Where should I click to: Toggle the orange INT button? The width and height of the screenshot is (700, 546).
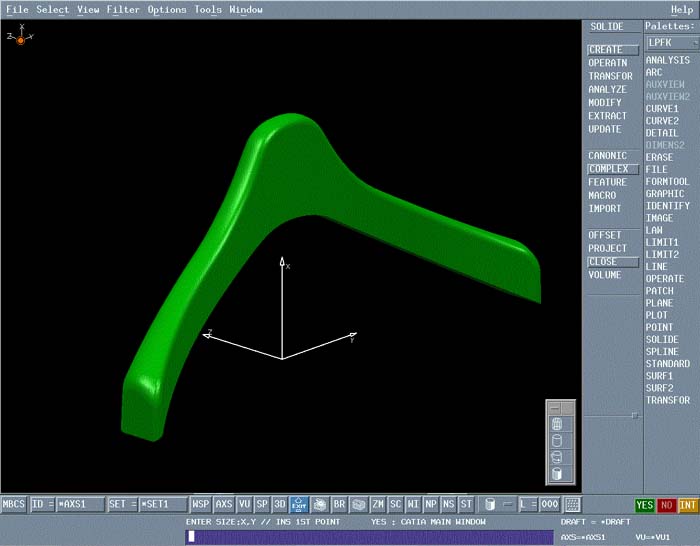point(687,505)
